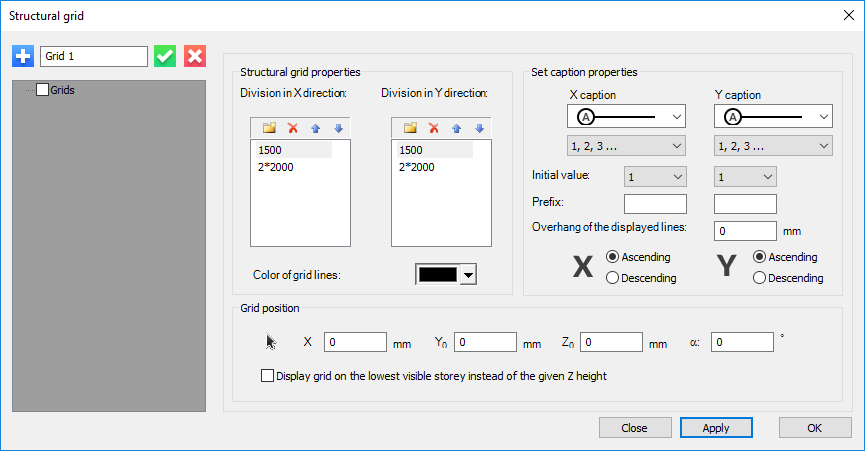This screenshot has width=865, height=451.
Task: Open X caption initial value dropdown
Action: pyautogui.click(x=655, y=176)
